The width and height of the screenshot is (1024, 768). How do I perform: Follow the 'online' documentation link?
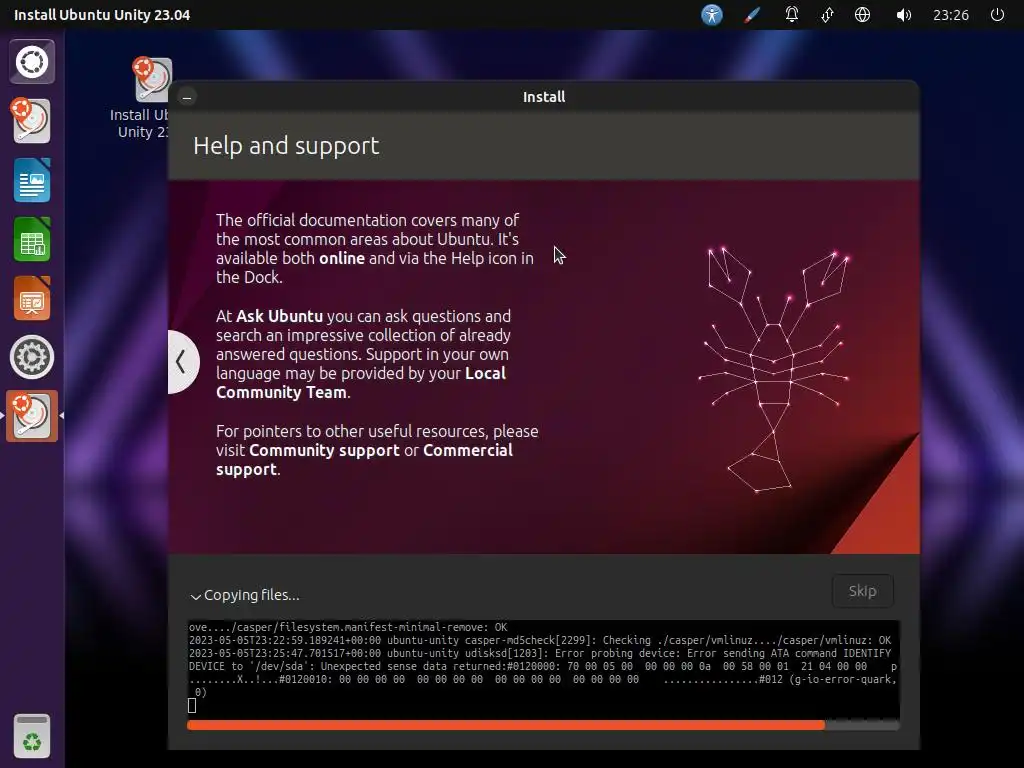pos(342,258)
